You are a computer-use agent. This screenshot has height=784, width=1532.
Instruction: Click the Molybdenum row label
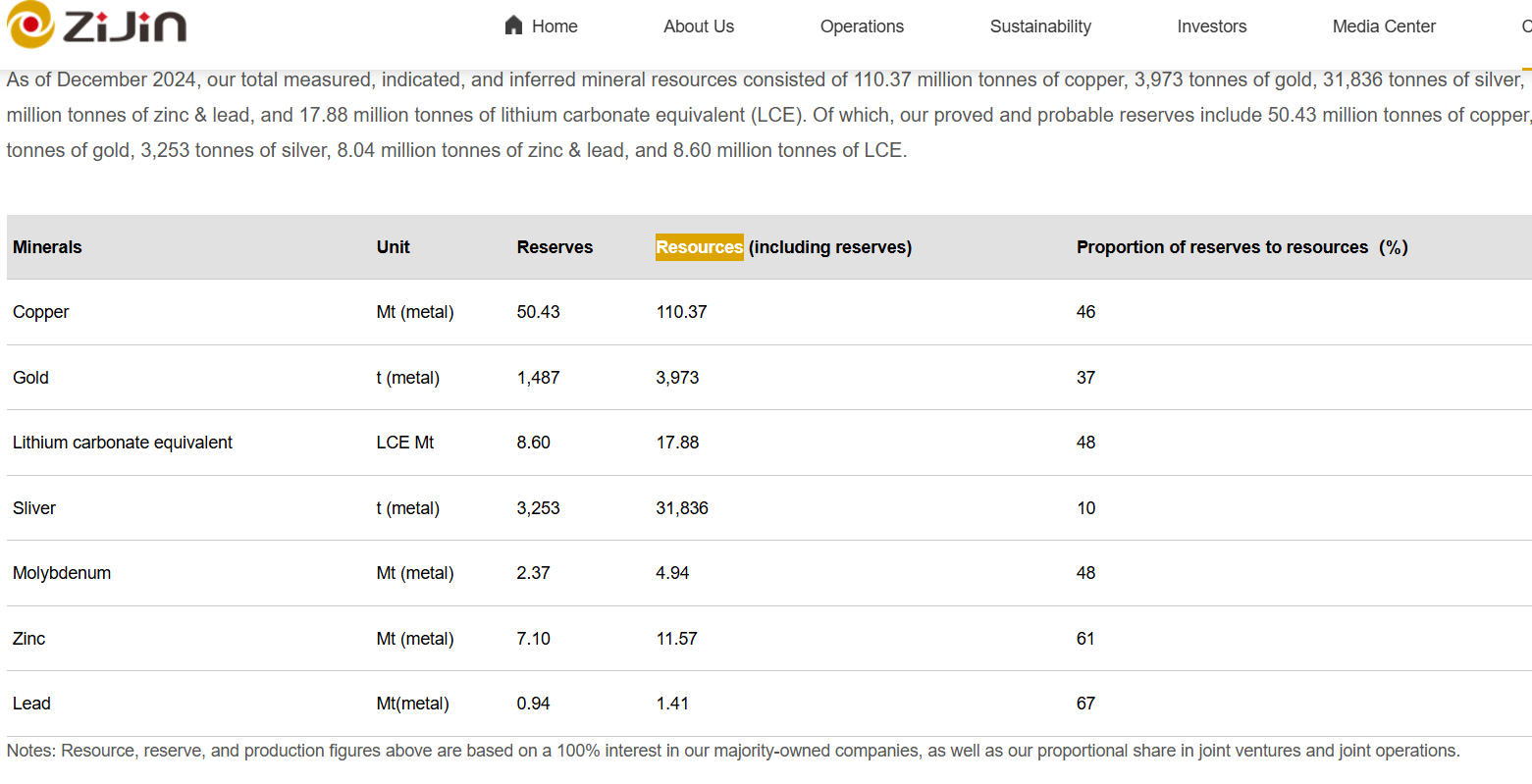[62, 573]
